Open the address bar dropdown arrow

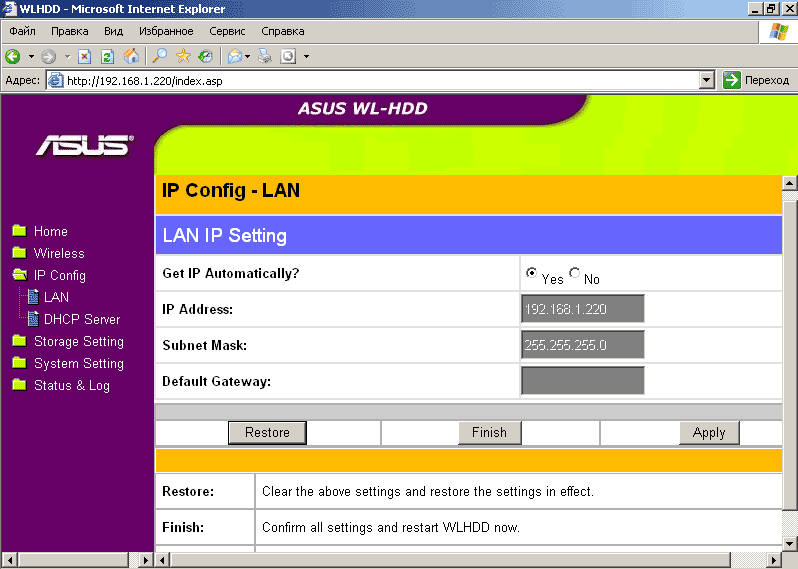coord(706,80)
